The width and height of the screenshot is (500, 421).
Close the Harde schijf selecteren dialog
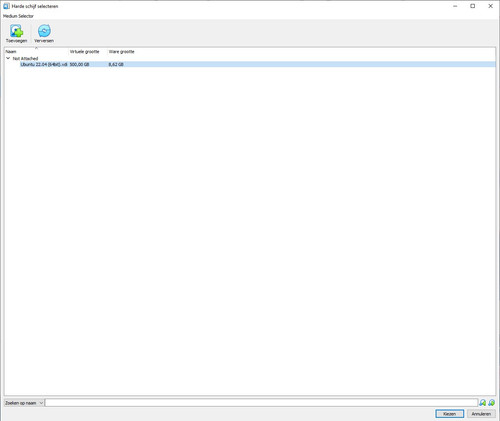pos(490,6)
